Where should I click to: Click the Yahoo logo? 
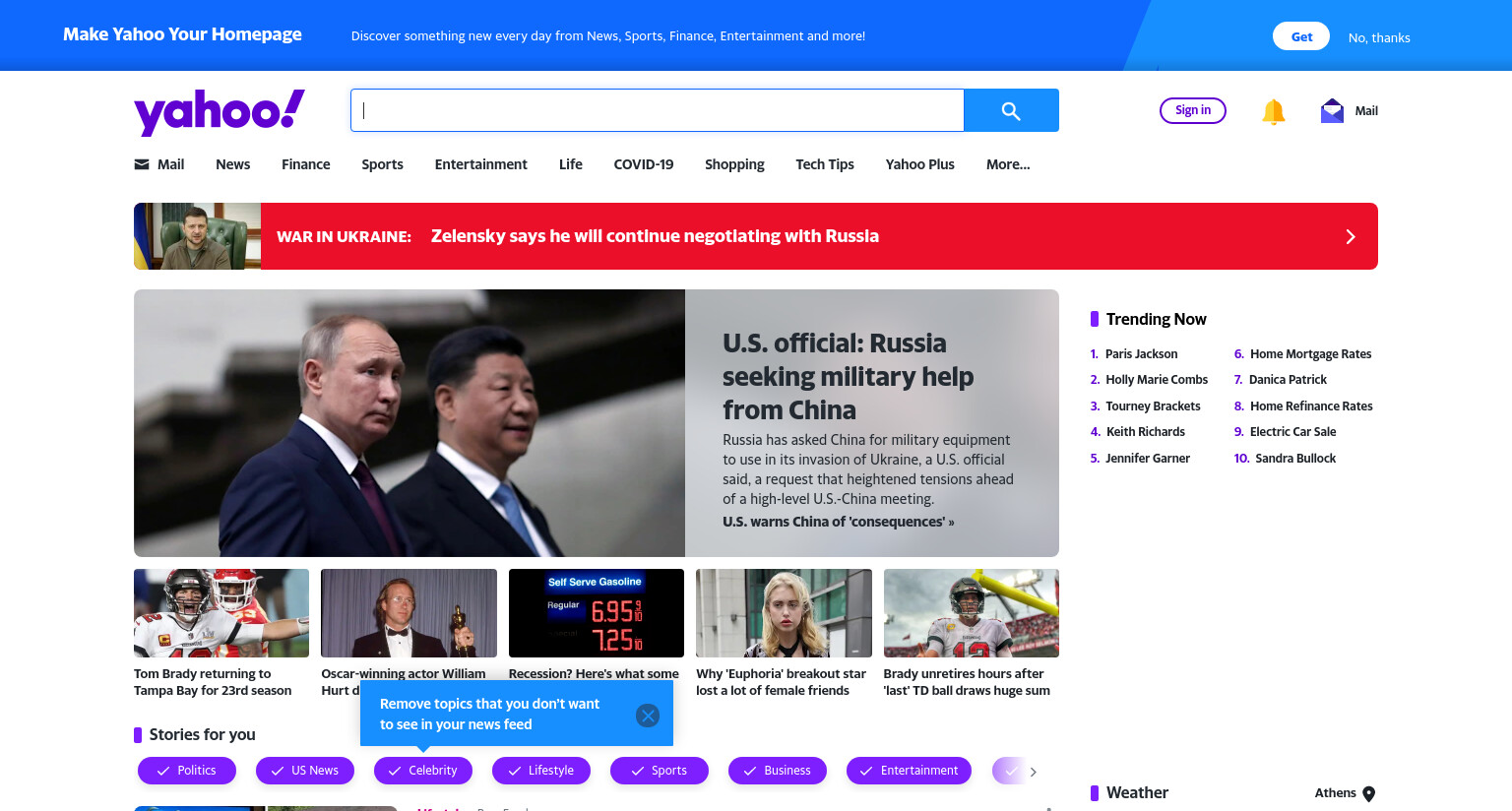(x=220, y=111)
